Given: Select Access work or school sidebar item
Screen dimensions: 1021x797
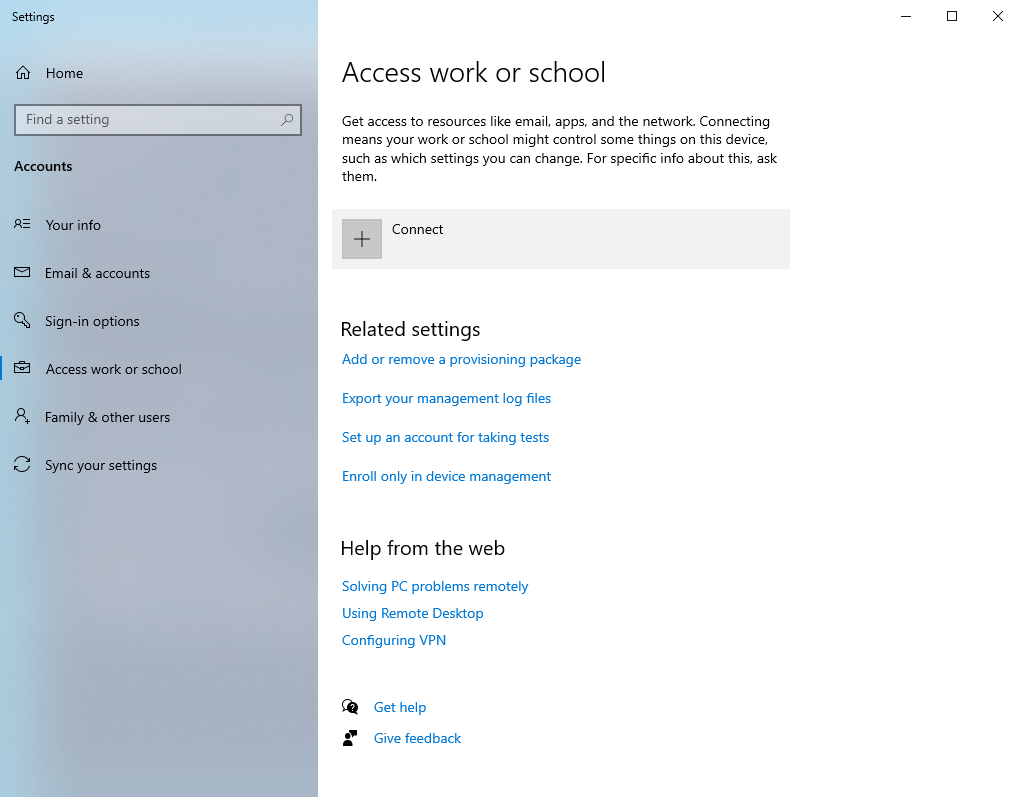Looking at the screenshot, I should 113,369.
